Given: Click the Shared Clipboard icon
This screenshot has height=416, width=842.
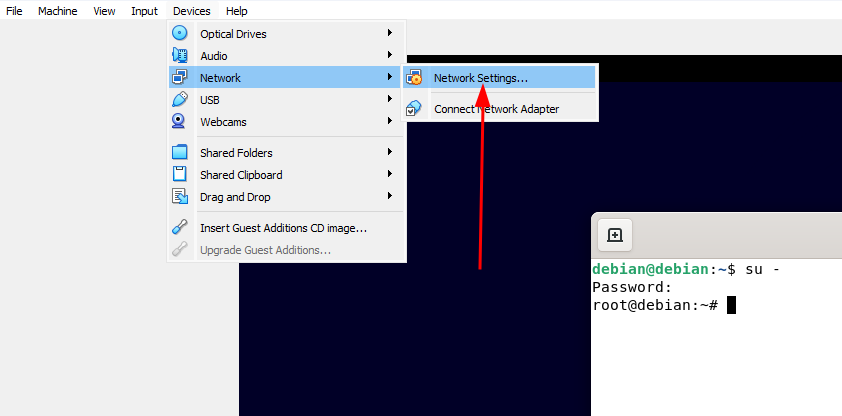Looking at the screenshot, I should [x=179, y=174].
